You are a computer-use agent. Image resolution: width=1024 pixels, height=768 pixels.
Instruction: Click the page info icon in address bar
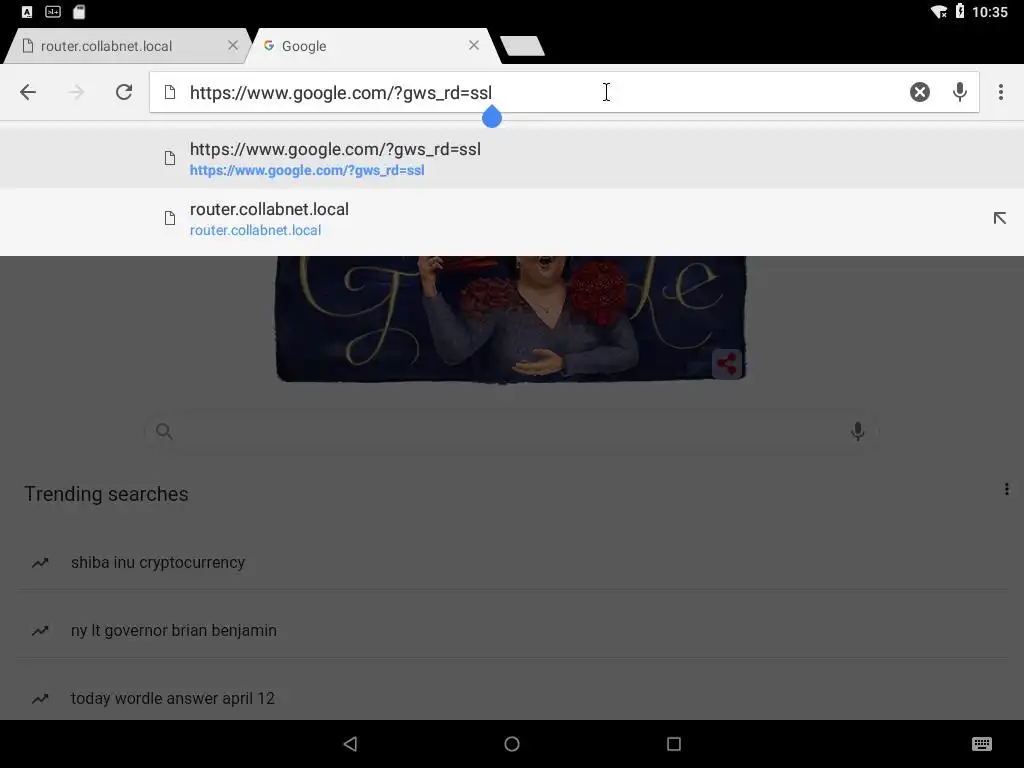pyautogui.click(x=170, y=92)
